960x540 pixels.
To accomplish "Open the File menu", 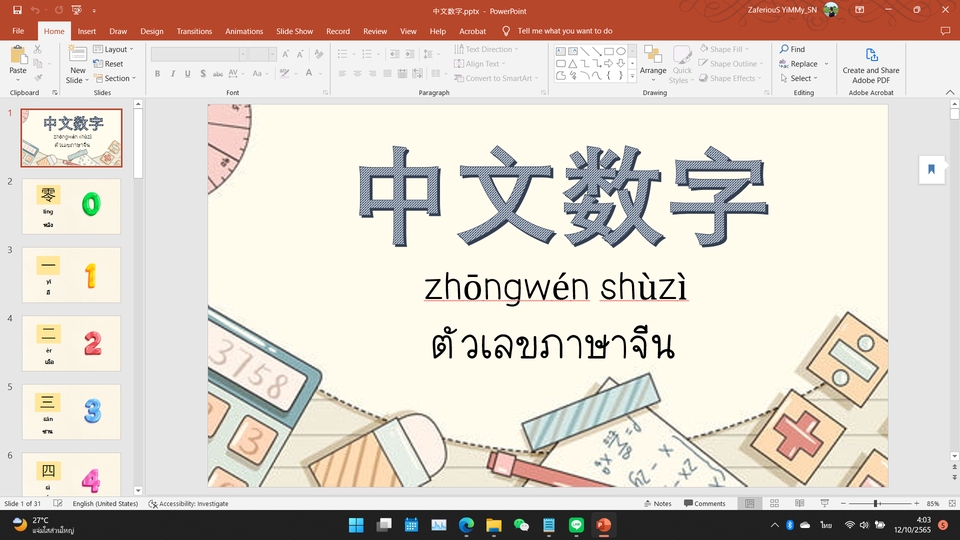I will tap(18, 31).
